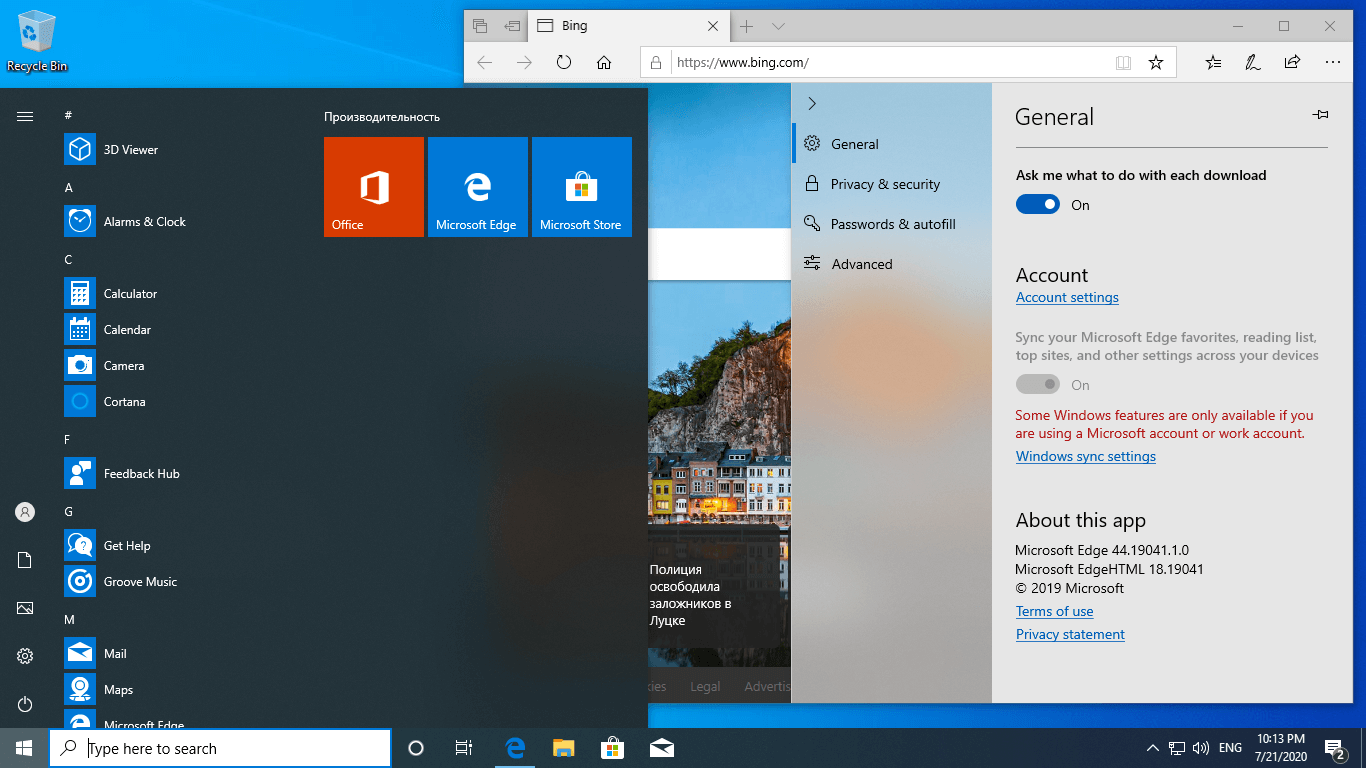This screenshot has height=768, width=1366.
Task: Open Advanced settings section
Action: coord(892,264)
